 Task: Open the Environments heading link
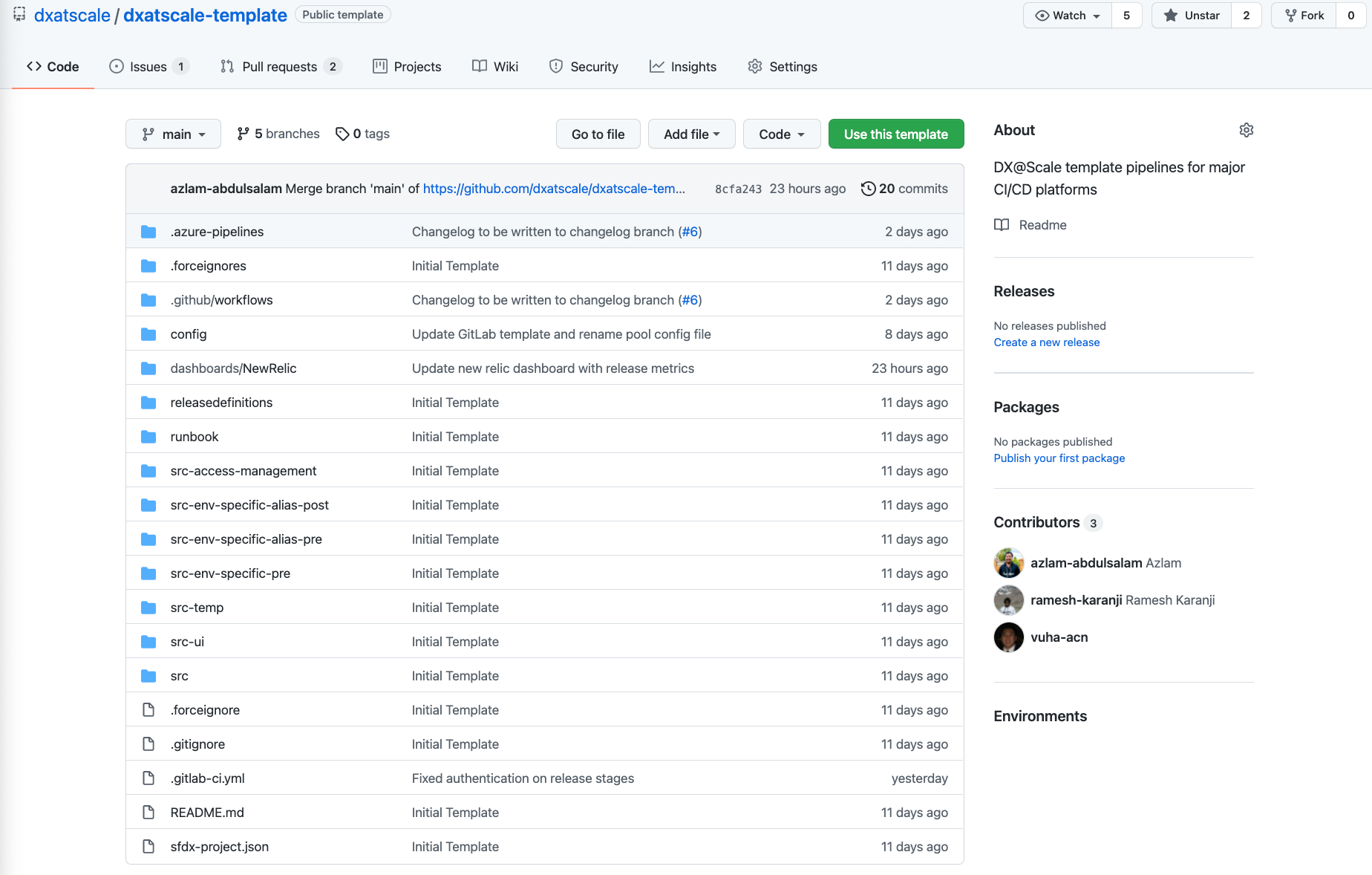1040,716
